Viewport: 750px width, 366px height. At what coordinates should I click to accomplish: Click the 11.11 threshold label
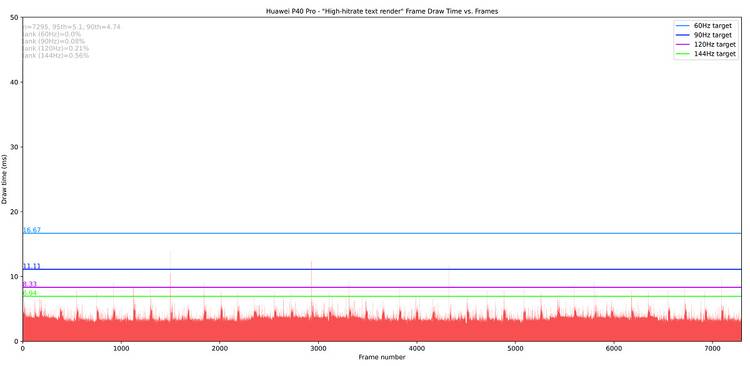pyautogui.click(x=32, y=266)
